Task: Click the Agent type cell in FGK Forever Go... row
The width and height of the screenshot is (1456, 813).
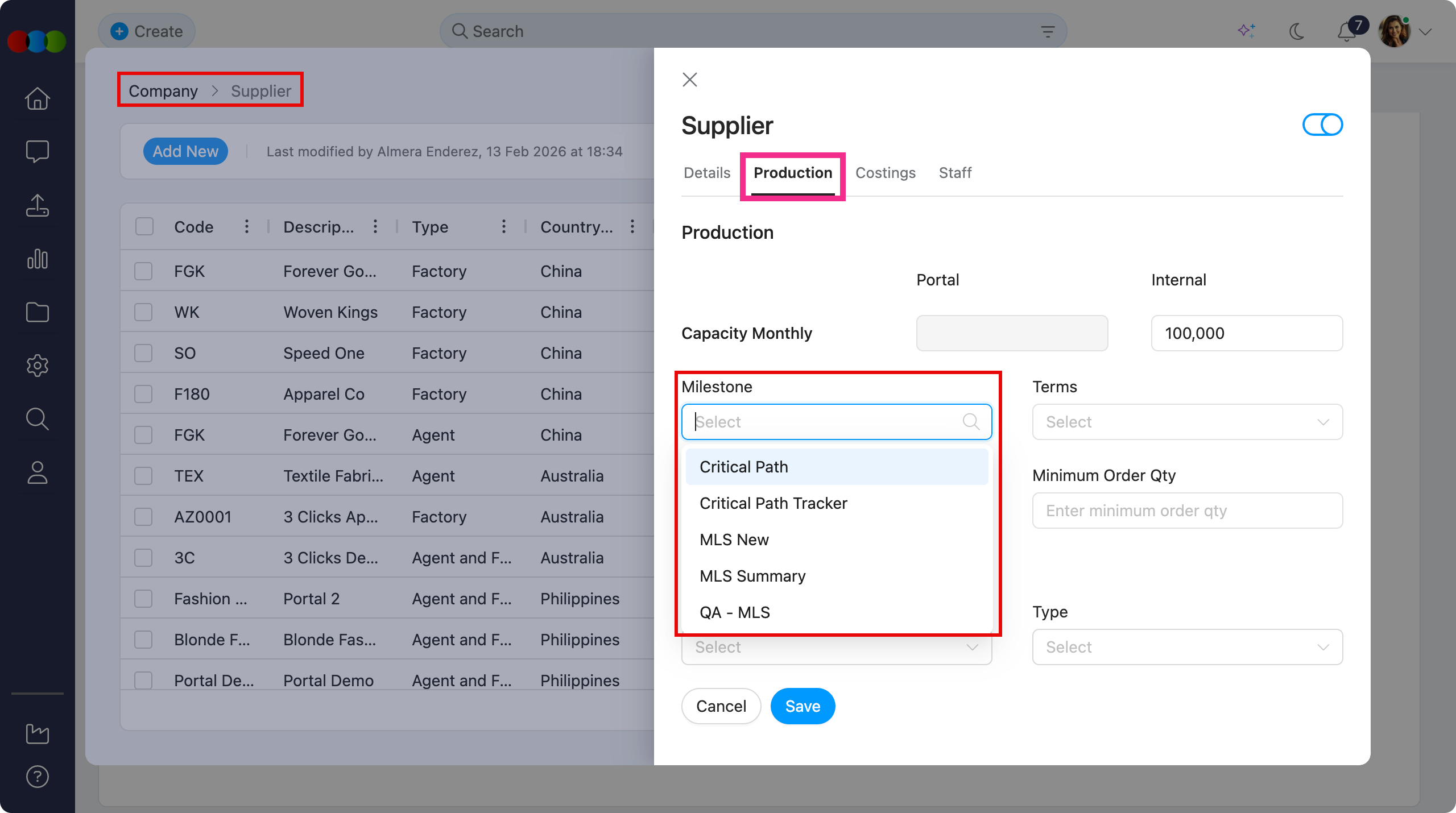Action: pos(433,435)
